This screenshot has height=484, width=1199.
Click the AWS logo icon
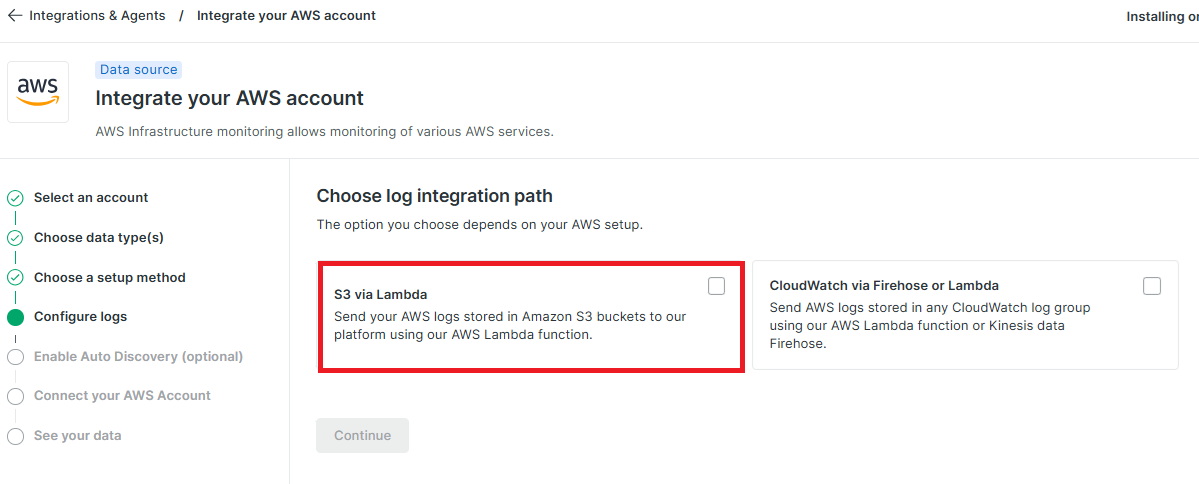[x=38, y=92]
